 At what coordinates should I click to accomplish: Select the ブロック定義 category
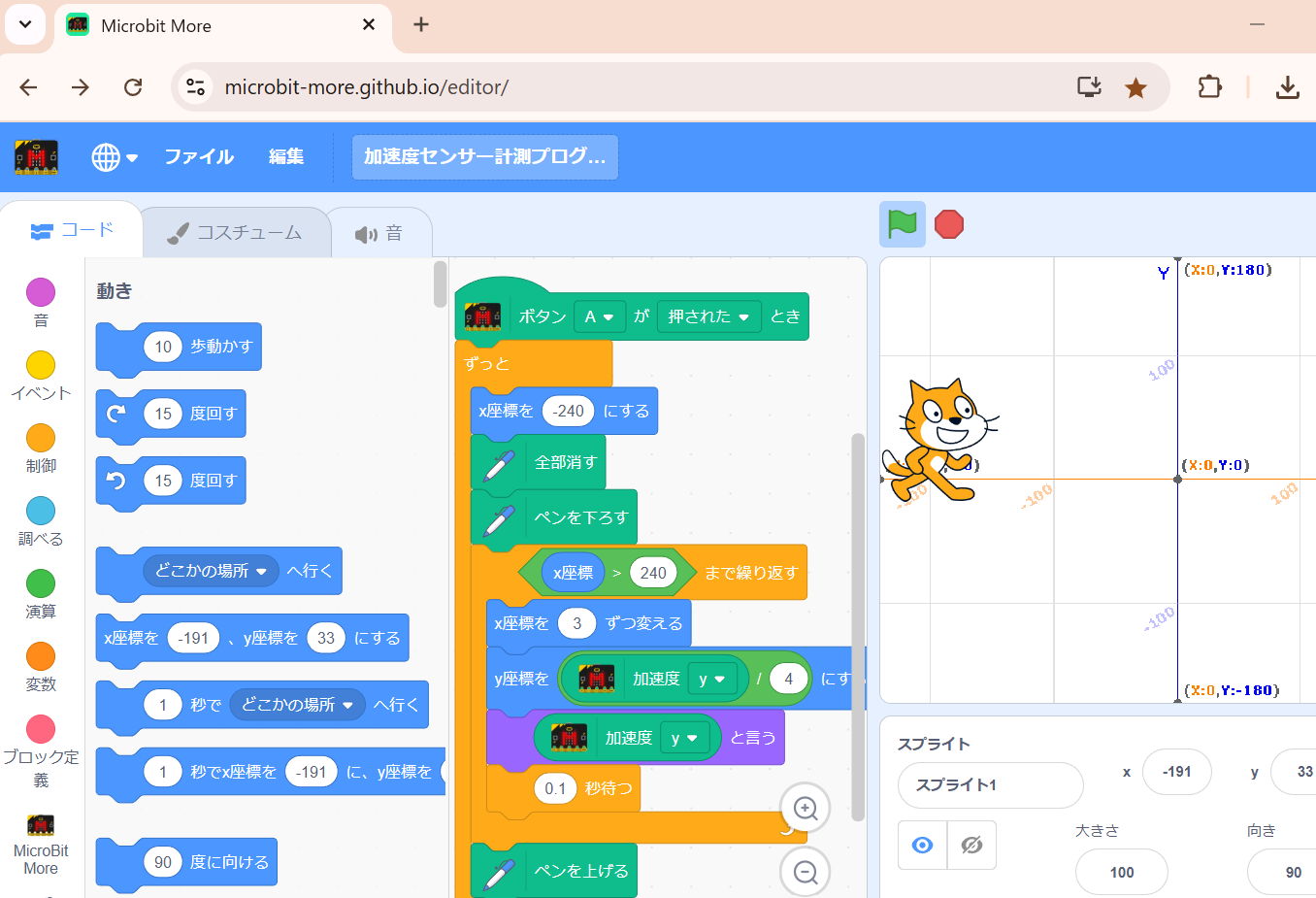tap(41, 750)
